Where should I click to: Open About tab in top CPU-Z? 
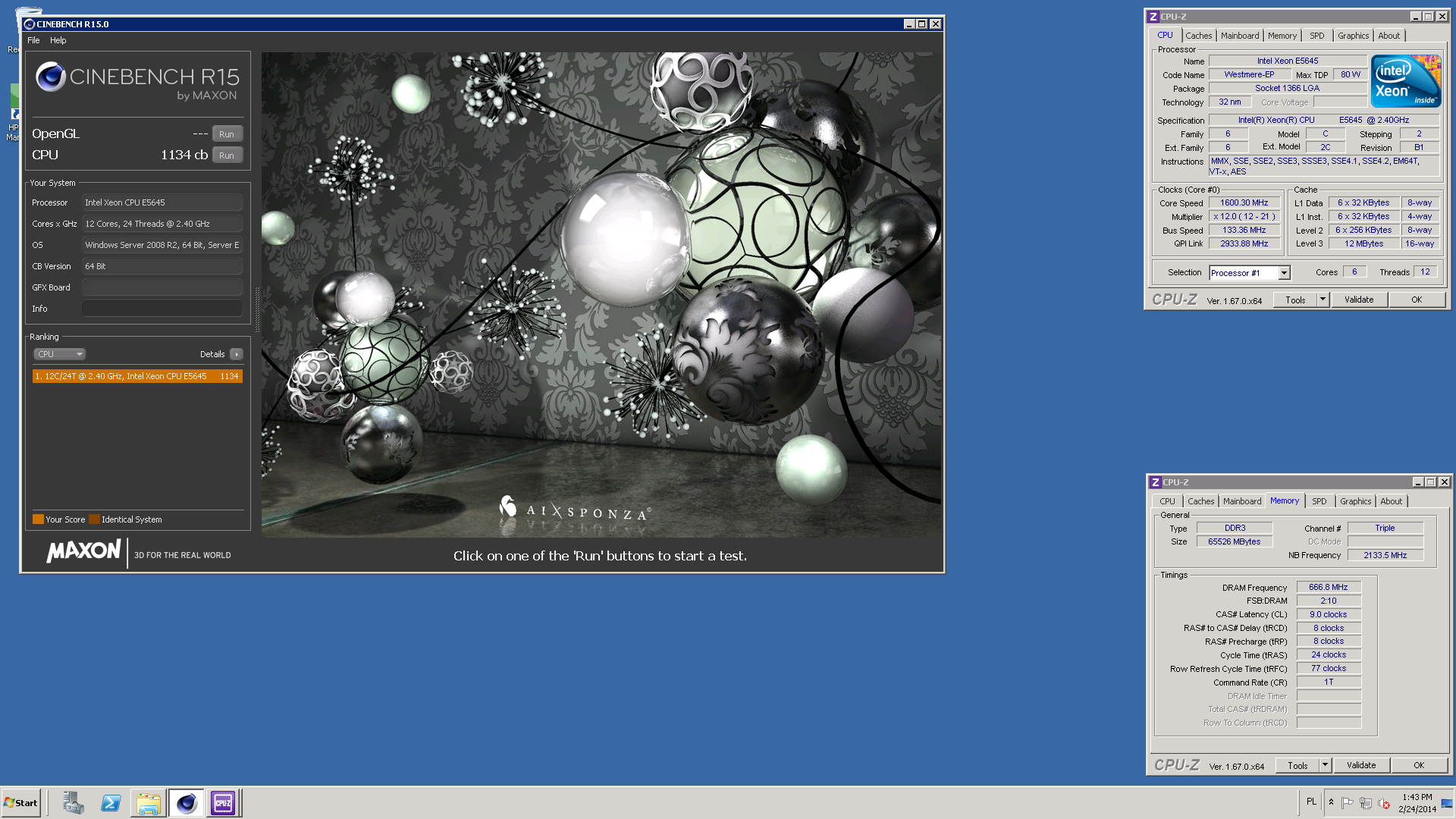pos(1389,36)
